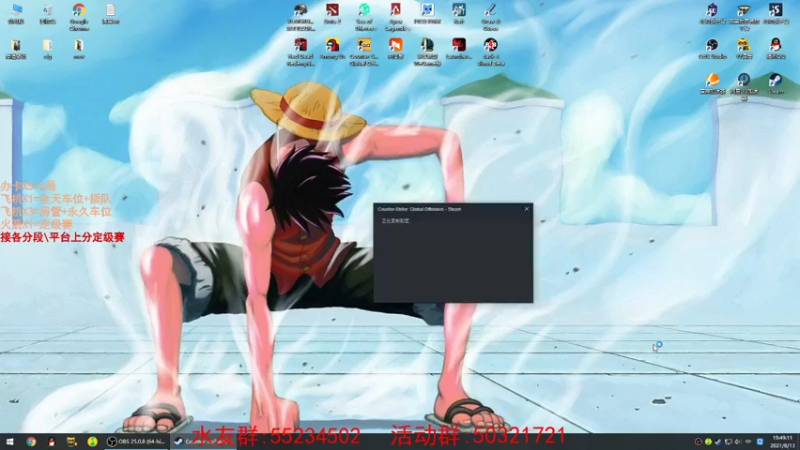Open the volume speaker tray icon
The width and height of the screenshot is (800, 450).
click(x=738, y=441)
